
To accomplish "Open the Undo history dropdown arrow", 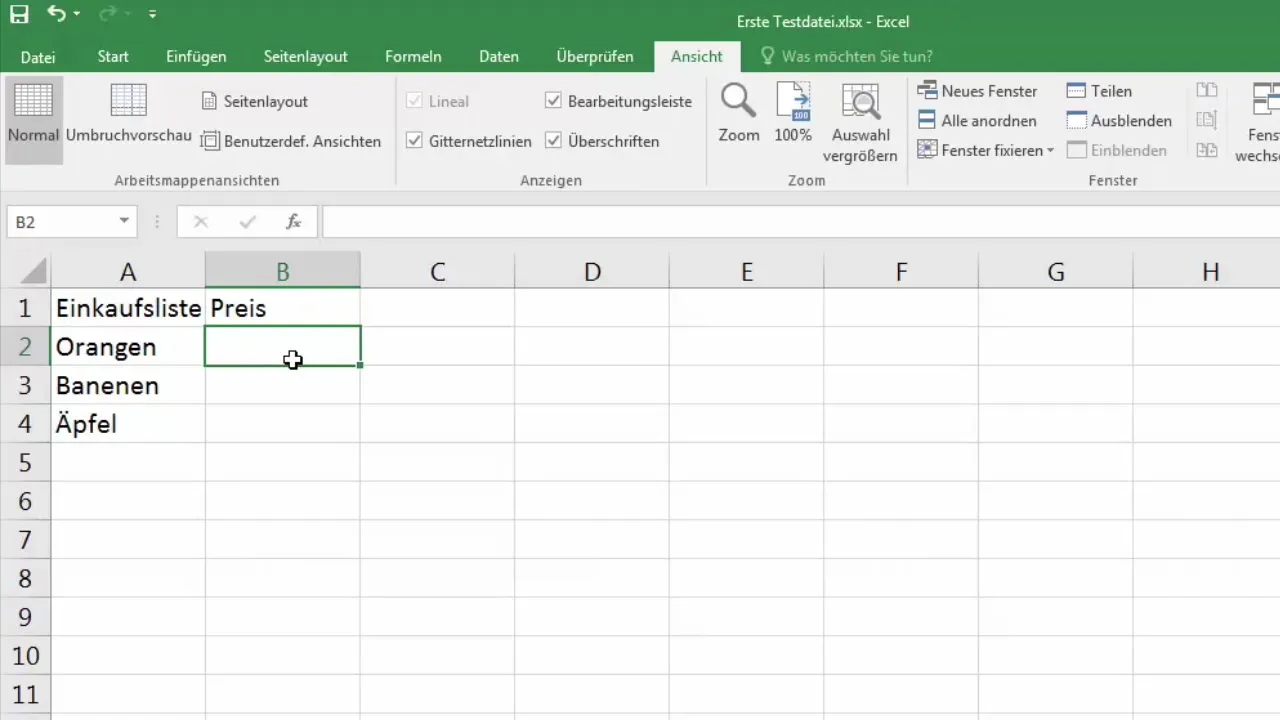I will click(77, 15).
